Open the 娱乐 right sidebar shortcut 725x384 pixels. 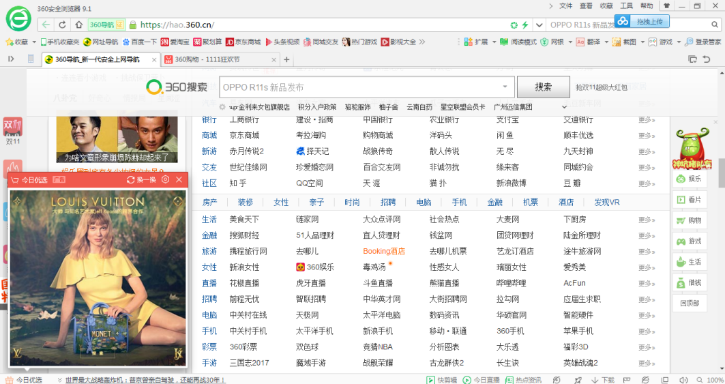689,179
